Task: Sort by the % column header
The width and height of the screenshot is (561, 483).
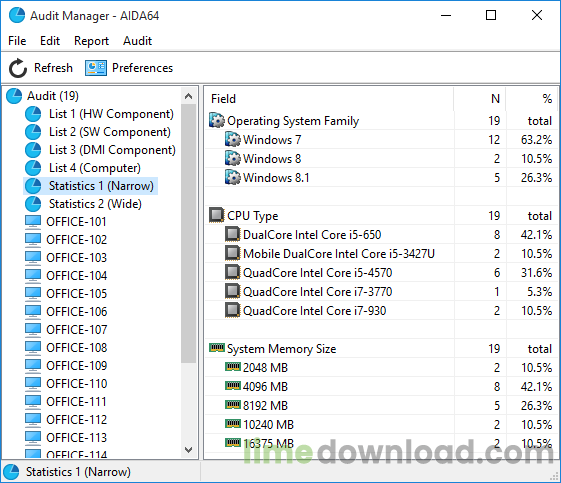Action: click(532, 99)
